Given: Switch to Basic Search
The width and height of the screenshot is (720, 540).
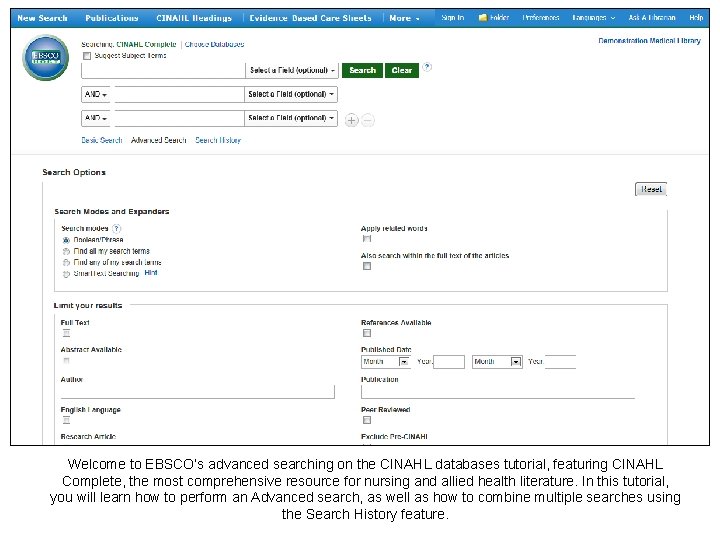Looking at the screenshot, I should coord(101,140).
